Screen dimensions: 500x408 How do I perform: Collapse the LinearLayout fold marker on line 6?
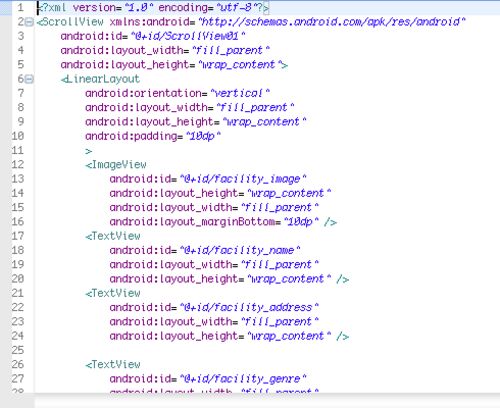coord(29,79)
